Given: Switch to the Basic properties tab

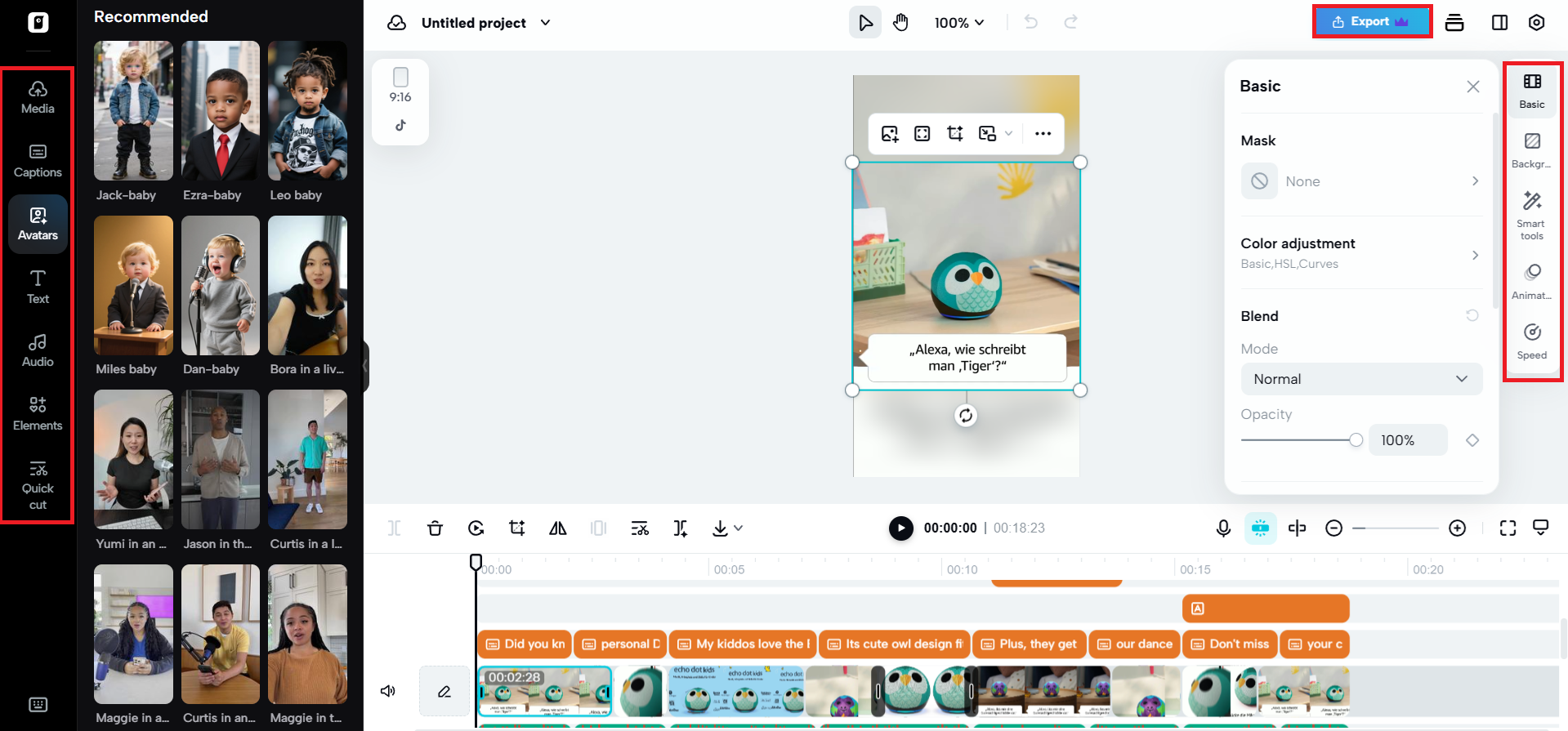Looking at the screenshot, I should click(x=1532, y=91).
